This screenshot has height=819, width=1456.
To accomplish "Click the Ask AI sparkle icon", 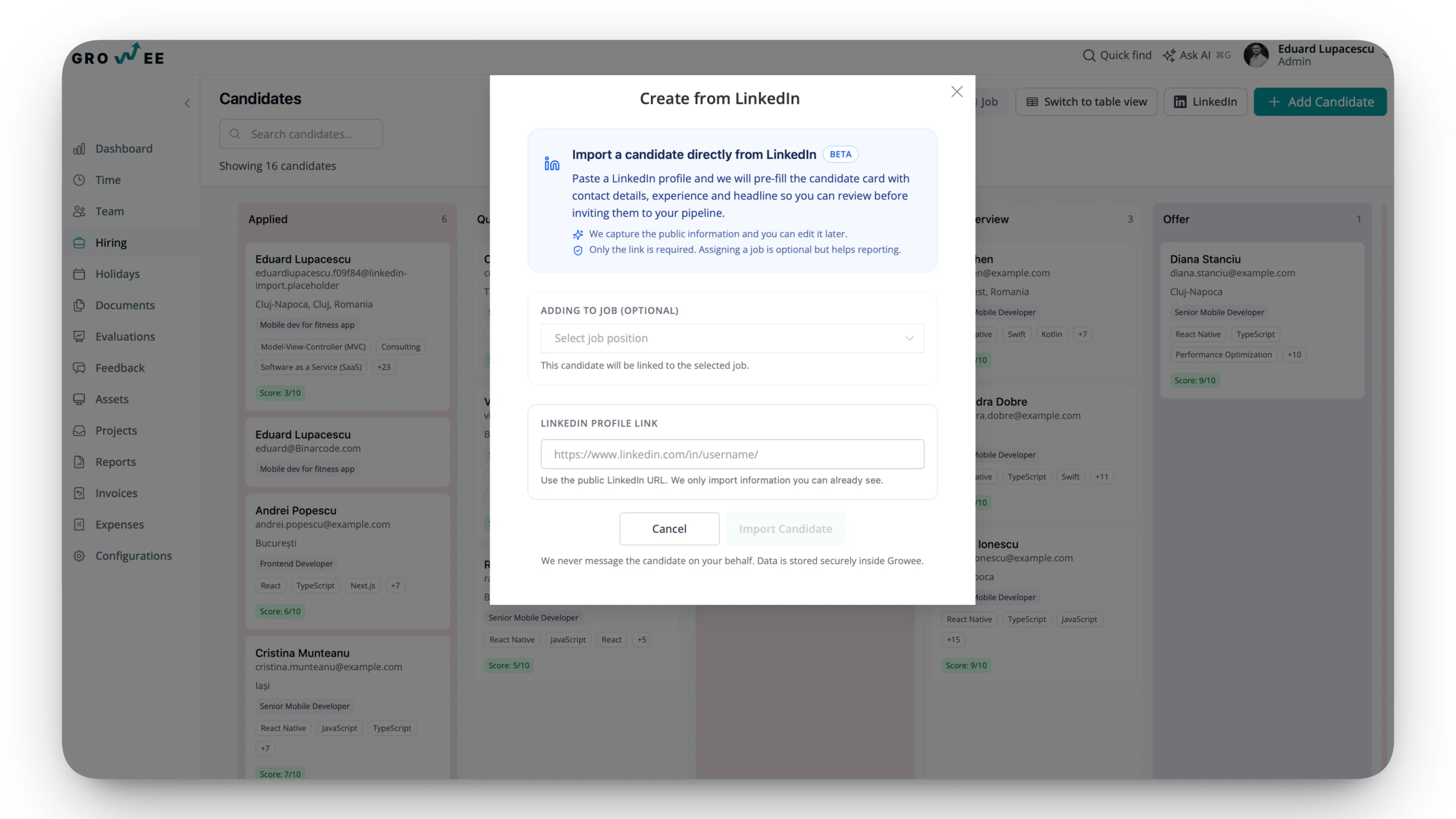I will coord(1169,55).
